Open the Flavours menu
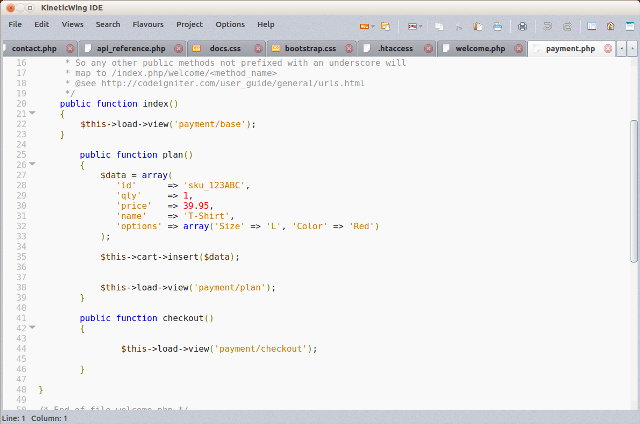Viewport: 640px width, 424px height. pyautogui.click(x=148, y=24)
